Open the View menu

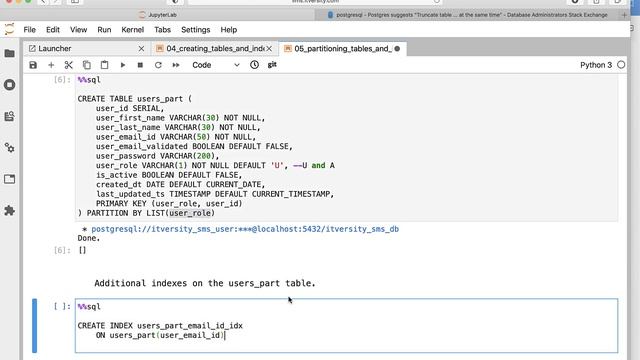click(78, 30)
